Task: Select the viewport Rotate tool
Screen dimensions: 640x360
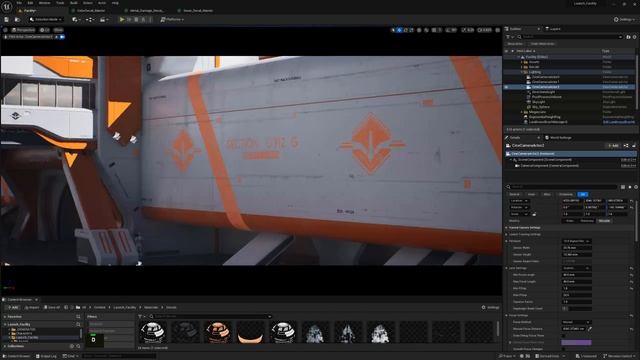Action: 405,30
